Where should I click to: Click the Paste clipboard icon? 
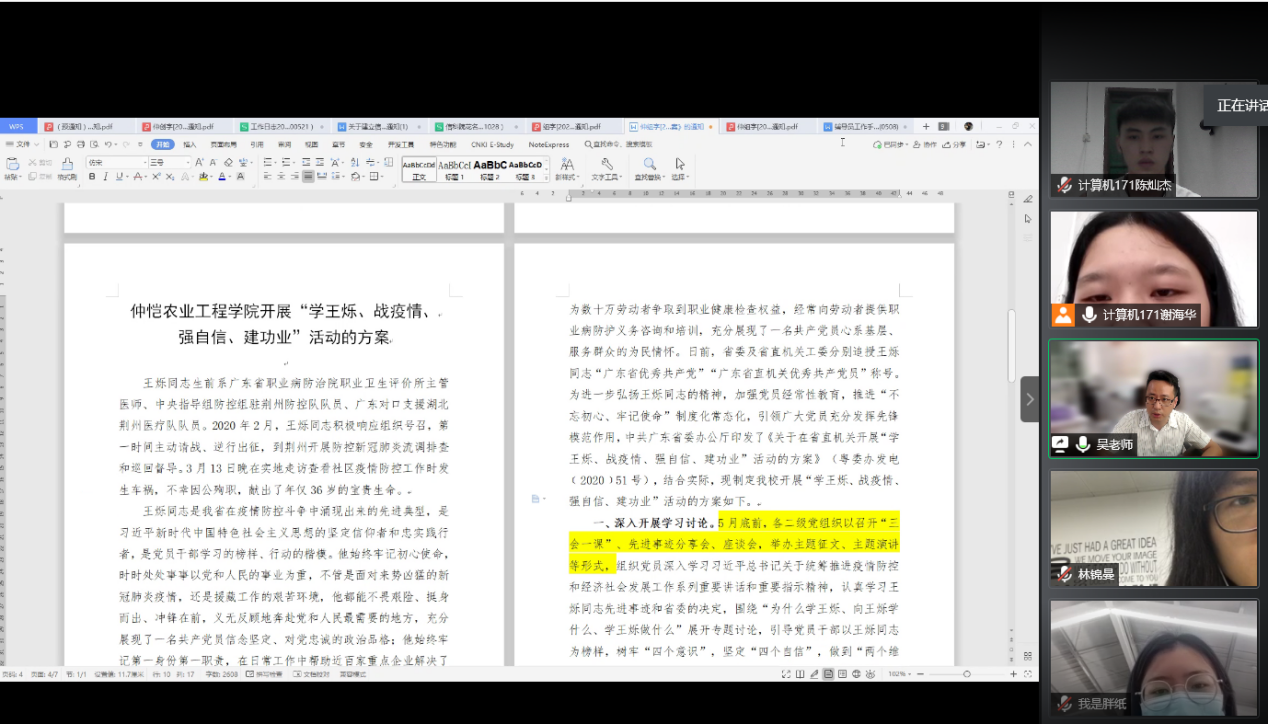pyautogui.click(x=13, y=165)
